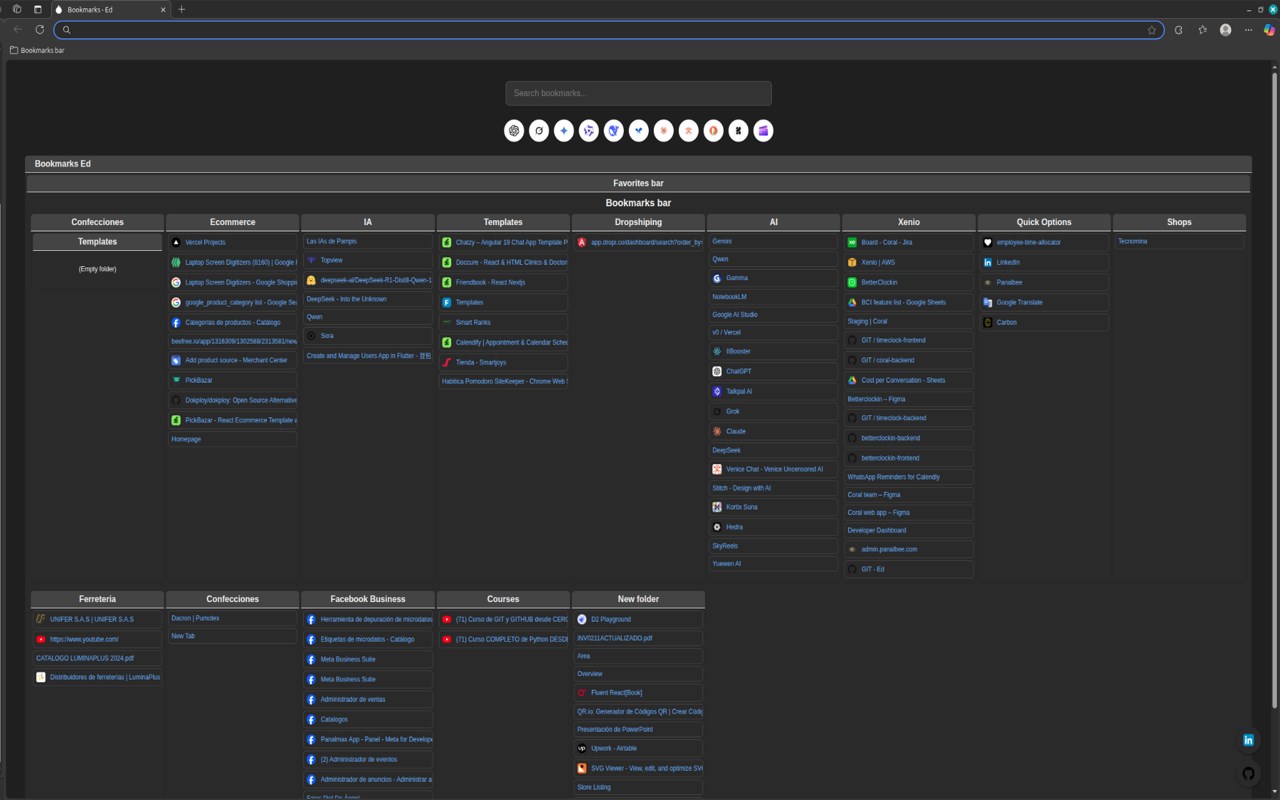Close the Bookmarks - Ed tab
Viewport: 1280px width, 800px height.
click(163, 9)
